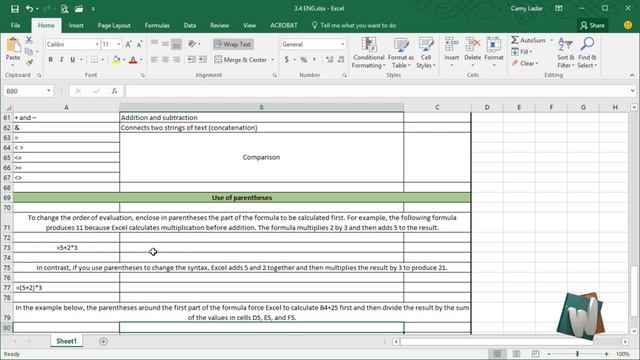Open Print Preview quick access icon
The image size is (640, 360).
tap(64, 9)
